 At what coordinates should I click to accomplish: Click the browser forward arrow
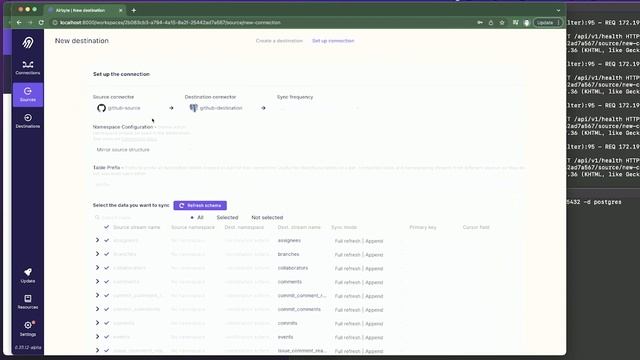(30, 22)
